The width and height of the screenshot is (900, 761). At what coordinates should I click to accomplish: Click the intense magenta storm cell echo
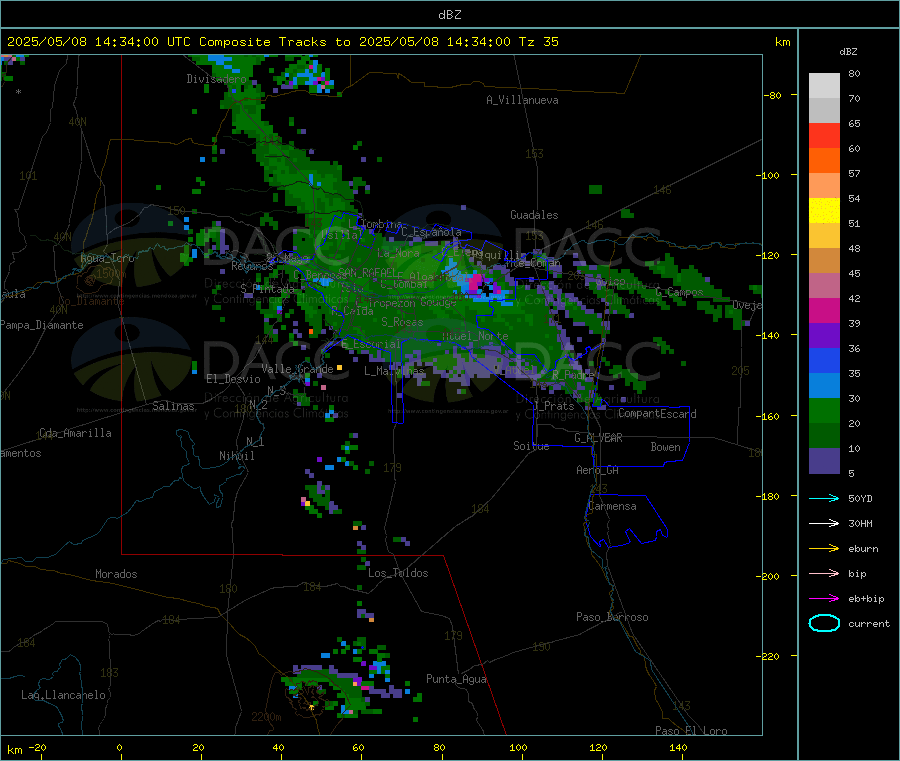(476, 284)
